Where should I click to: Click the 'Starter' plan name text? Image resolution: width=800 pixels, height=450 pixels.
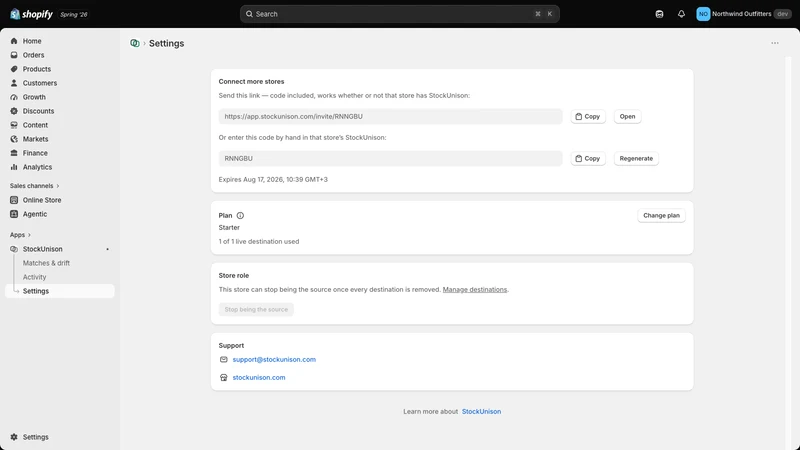click(229, 228)
